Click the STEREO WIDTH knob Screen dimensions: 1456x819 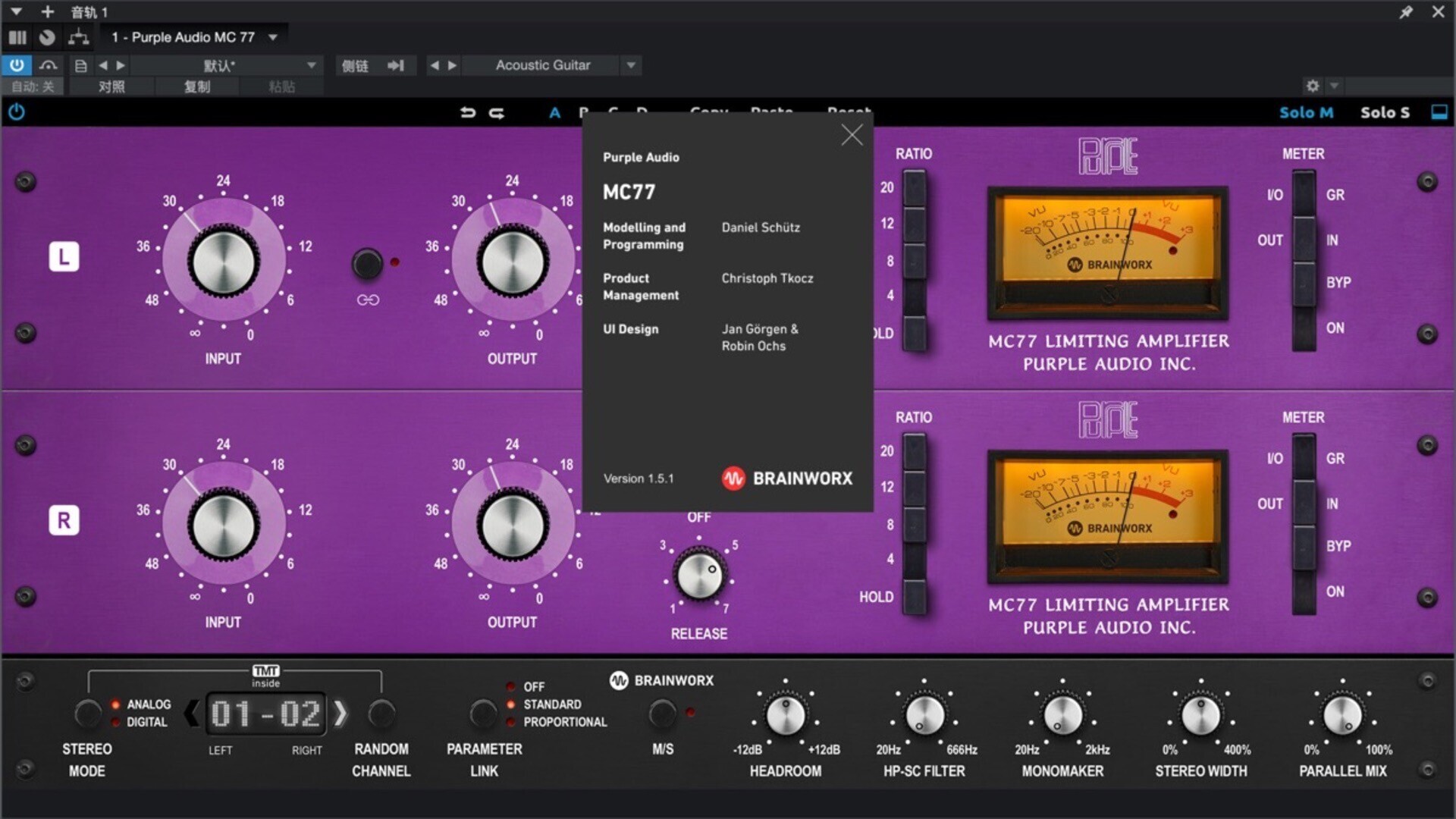click(x=1201, y=716)
